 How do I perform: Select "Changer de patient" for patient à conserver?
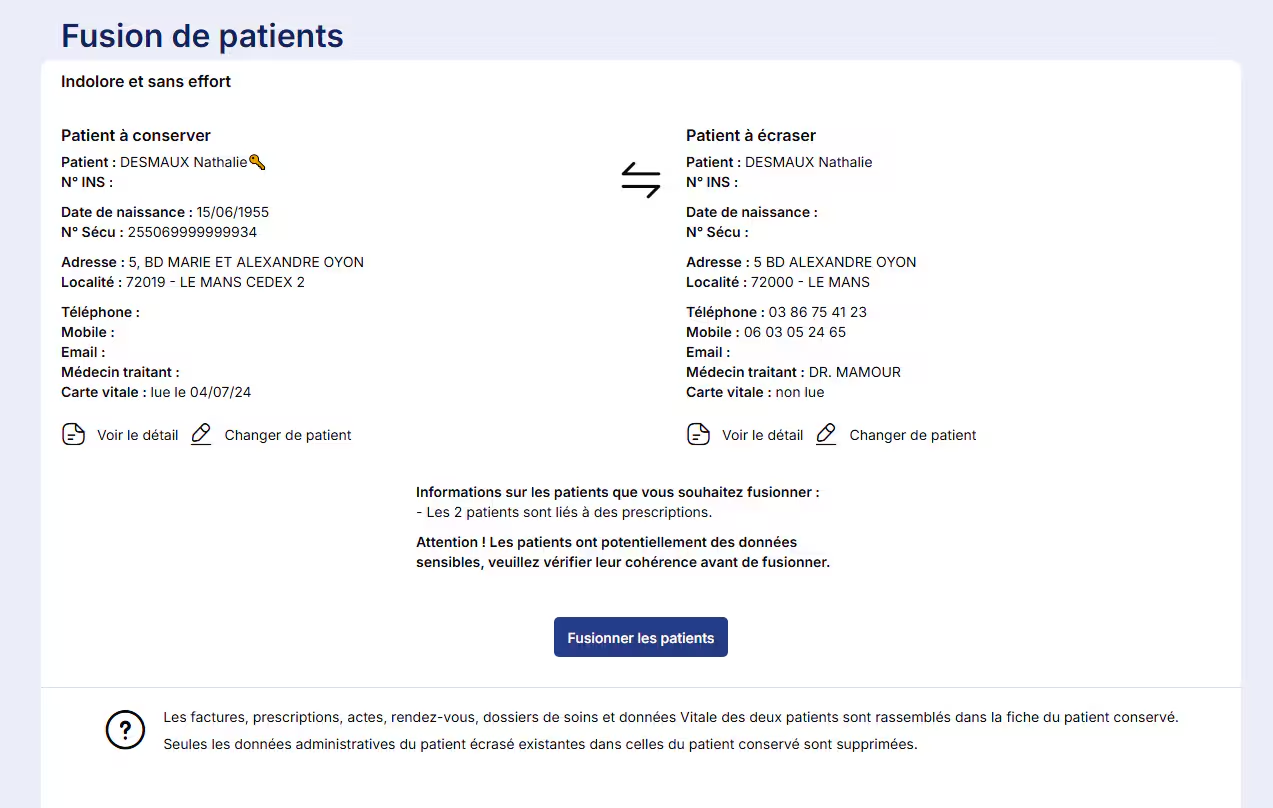[288, 435]
